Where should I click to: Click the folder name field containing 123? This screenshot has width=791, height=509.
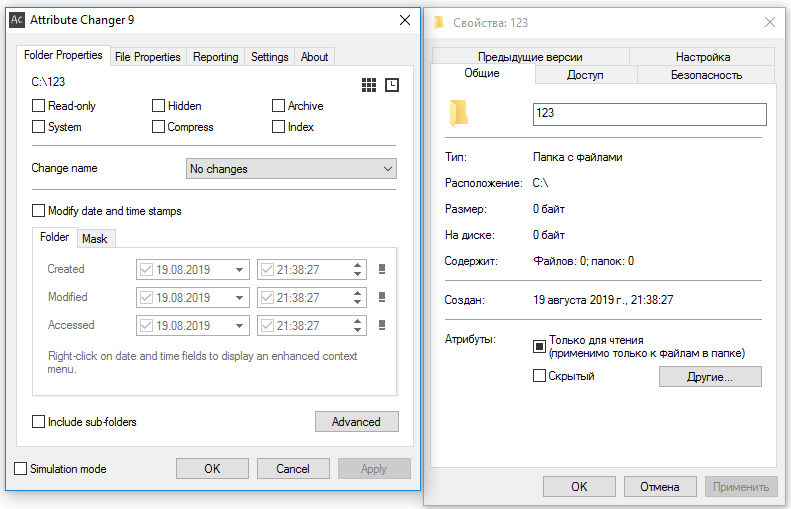tap(650, 114)
